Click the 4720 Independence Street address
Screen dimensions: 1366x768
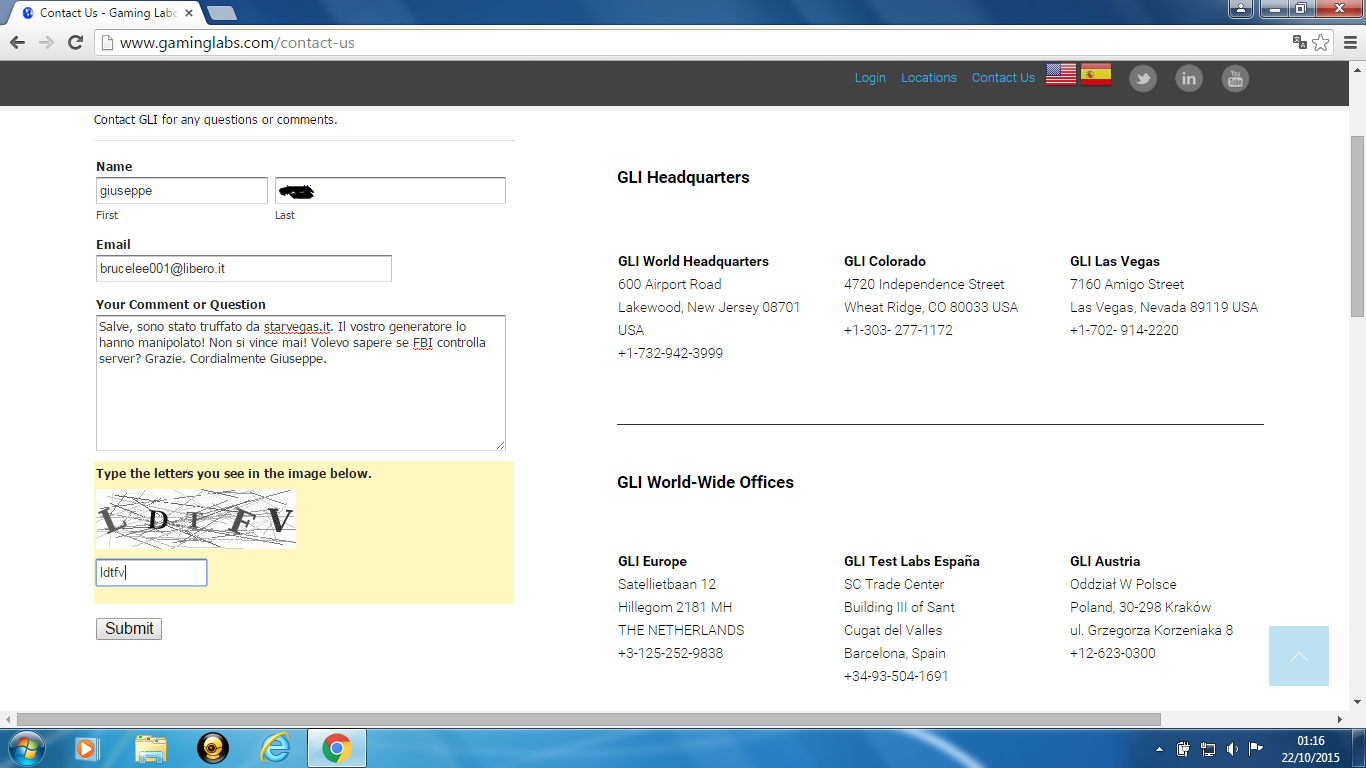pyautogui.click(x=924, y=284)
